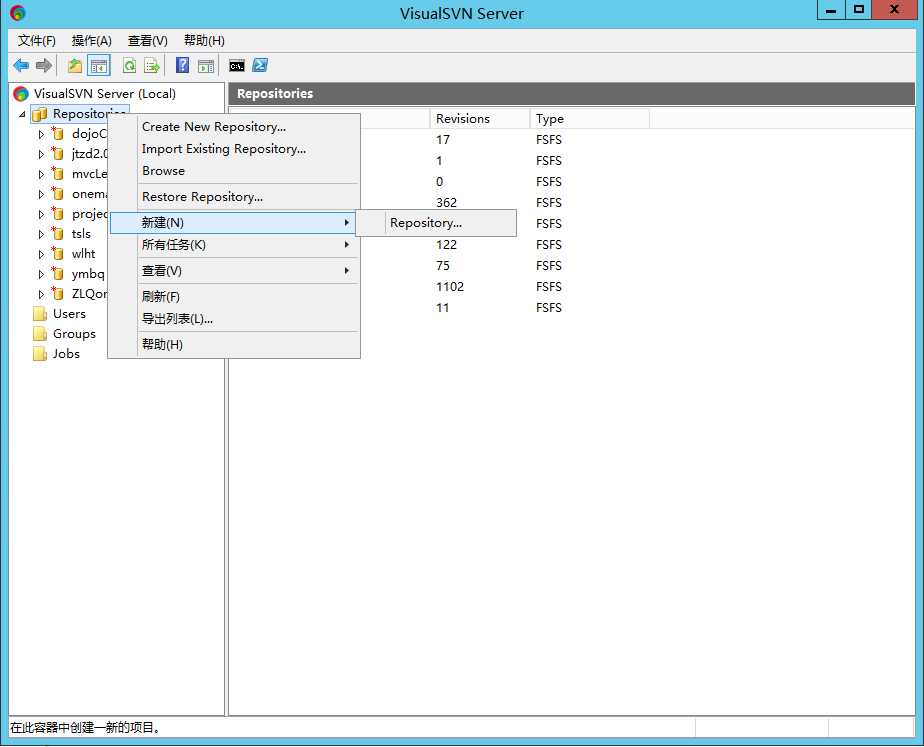Select the Users tree item label
924x747 pixels.
point(69,314)
